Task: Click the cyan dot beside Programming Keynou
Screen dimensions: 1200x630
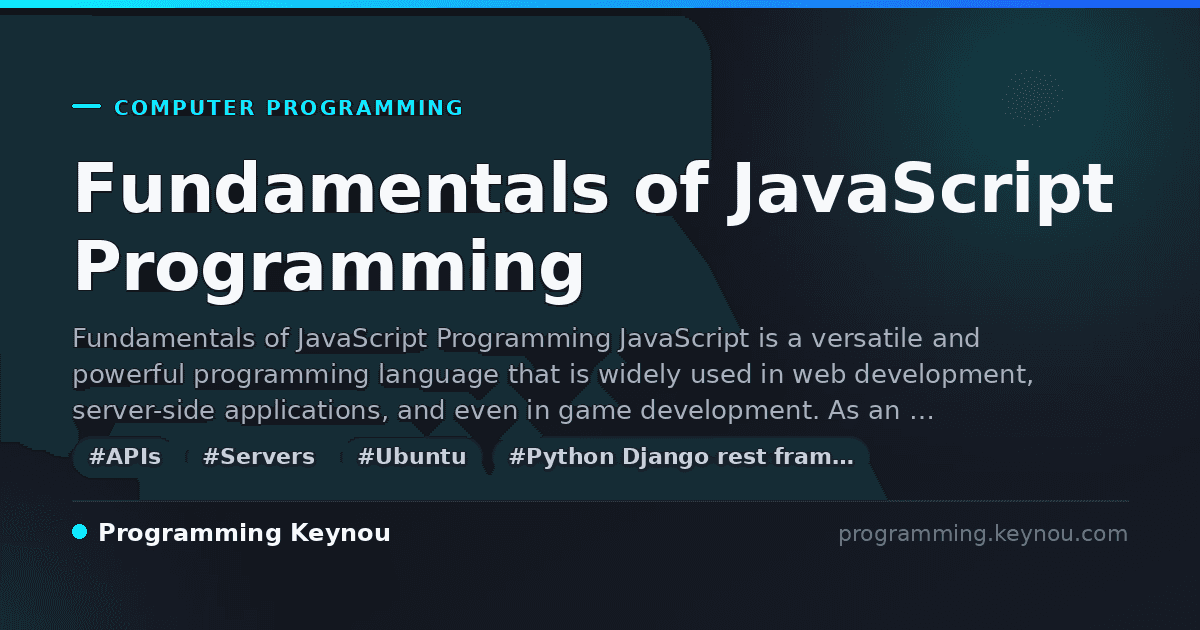Action: click(x=80, y=532)
